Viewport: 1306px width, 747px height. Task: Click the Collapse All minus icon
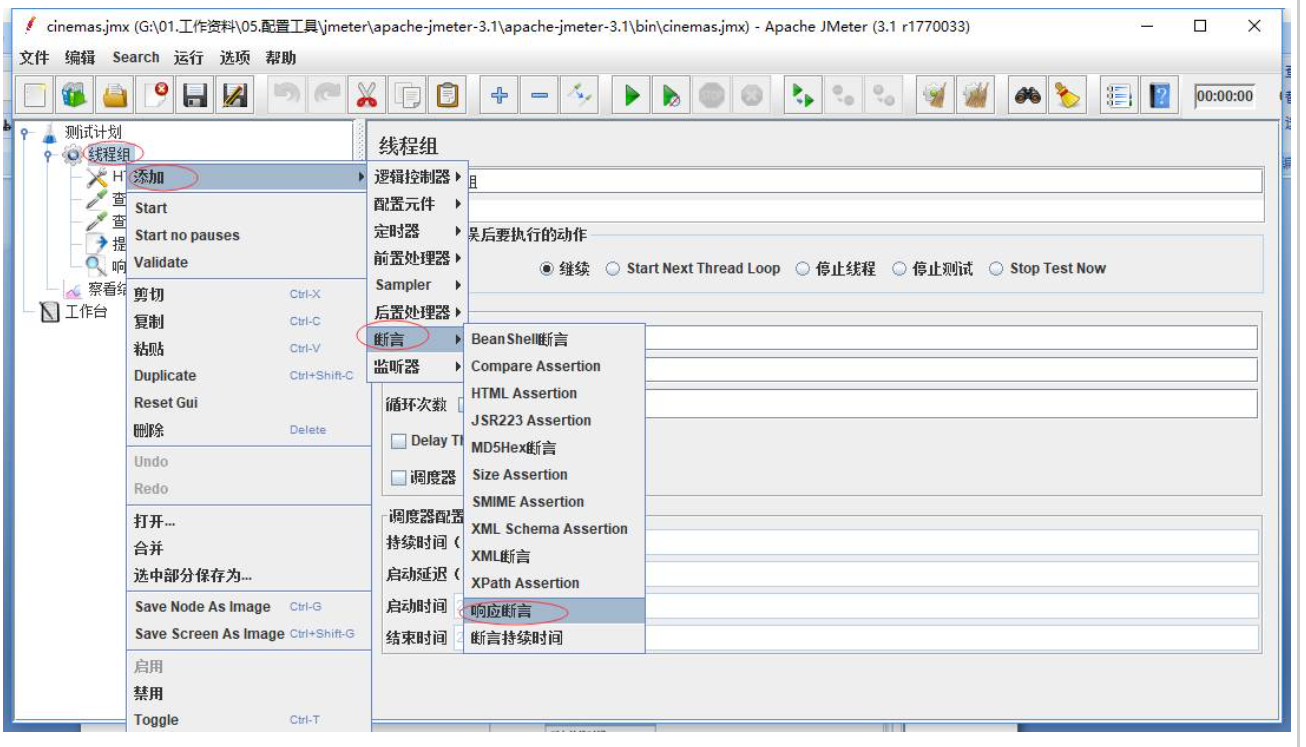(x=539, y=96)
